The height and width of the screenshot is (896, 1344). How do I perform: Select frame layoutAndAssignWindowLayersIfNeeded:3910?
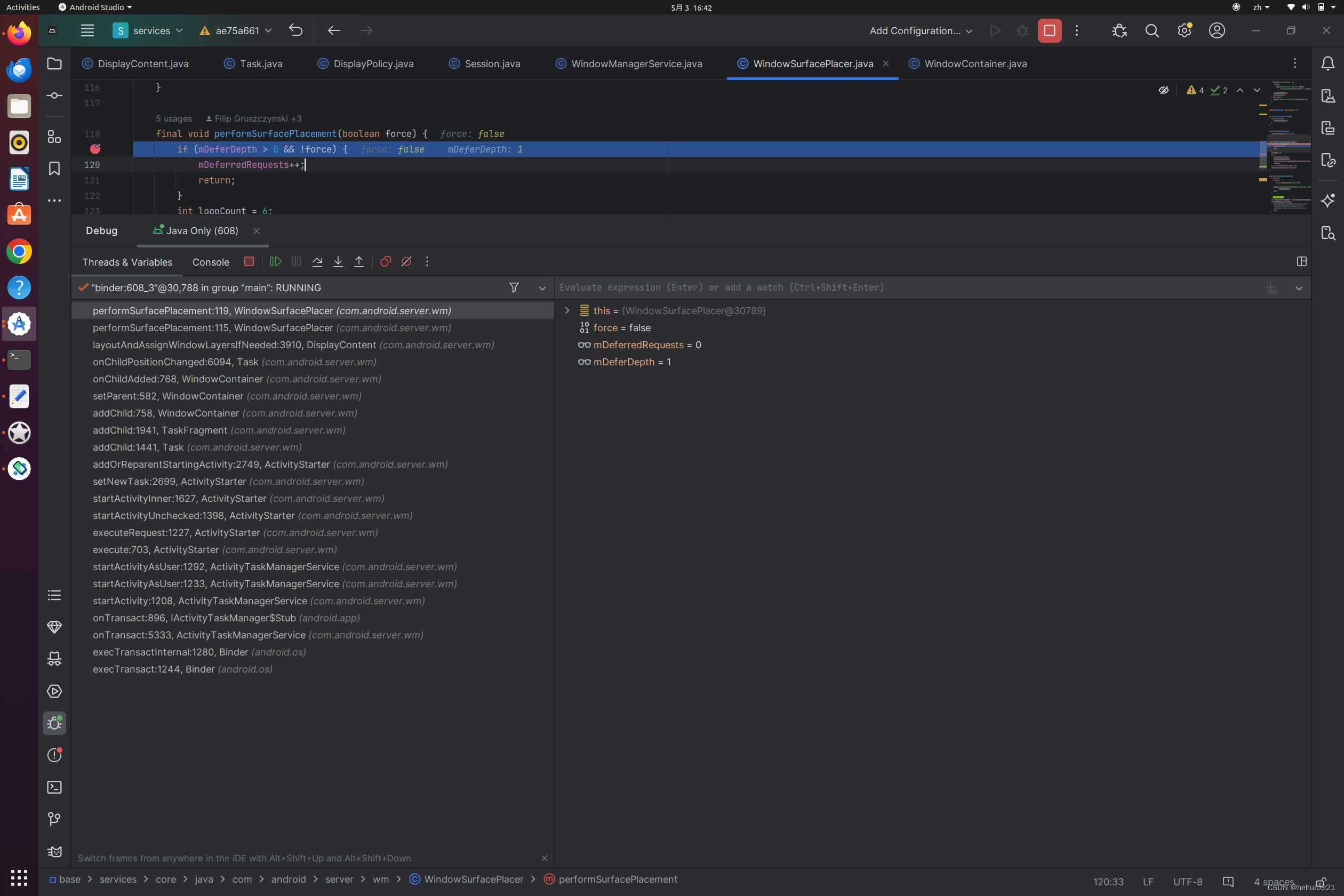pos(312,345)
